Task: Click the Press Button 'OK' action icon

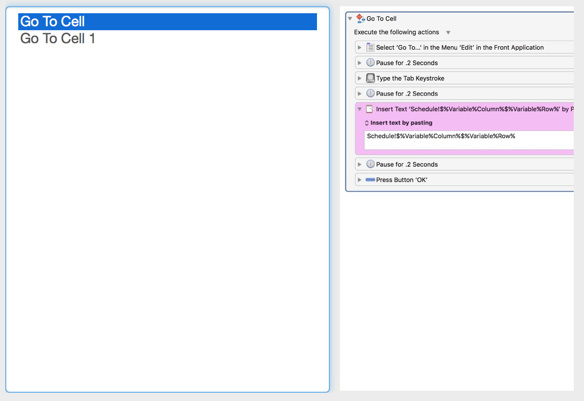Action: tap(370, 180)
